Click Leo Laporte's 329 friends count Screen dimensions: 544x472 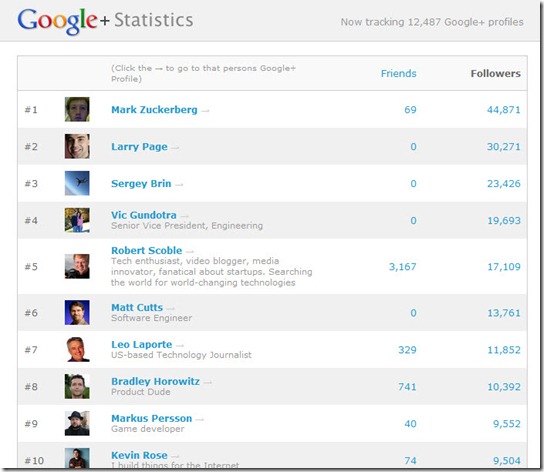407,350
